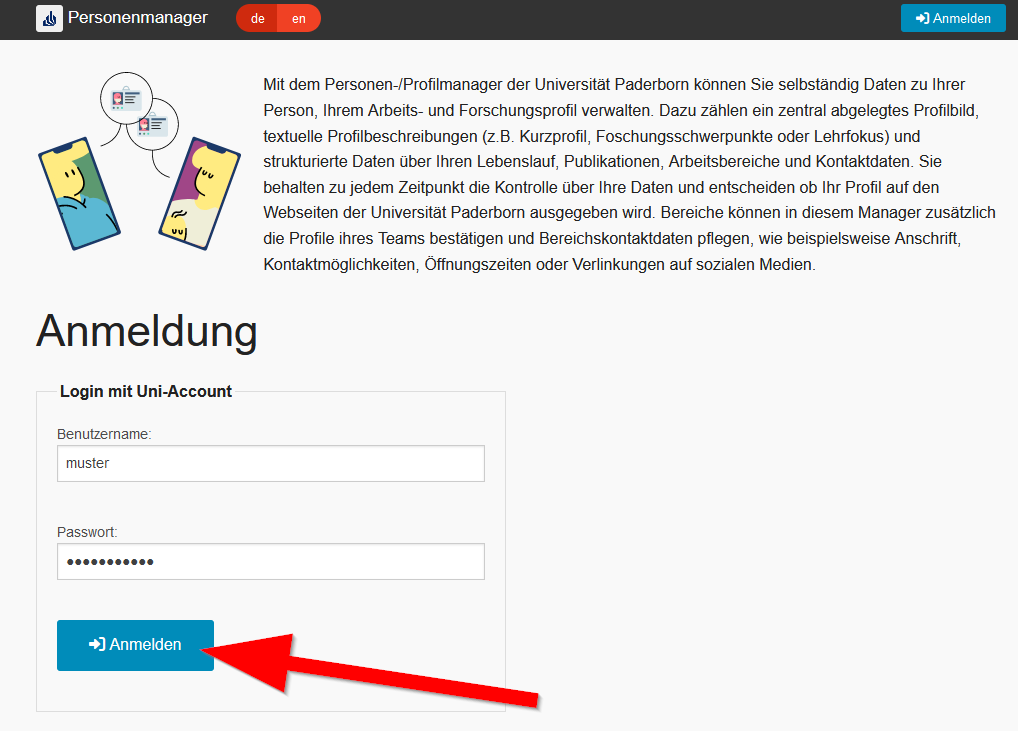
Task: Click the left smartphone illustration with yellow face
Action: 77,195
